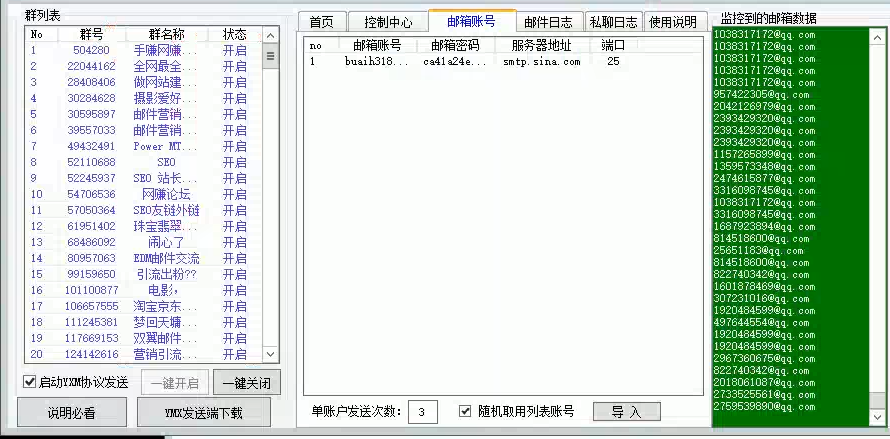This screenshot has width=890, height=439.
Task: Select the 957422305@qq.com entry in monitored list
Action: 763,95
